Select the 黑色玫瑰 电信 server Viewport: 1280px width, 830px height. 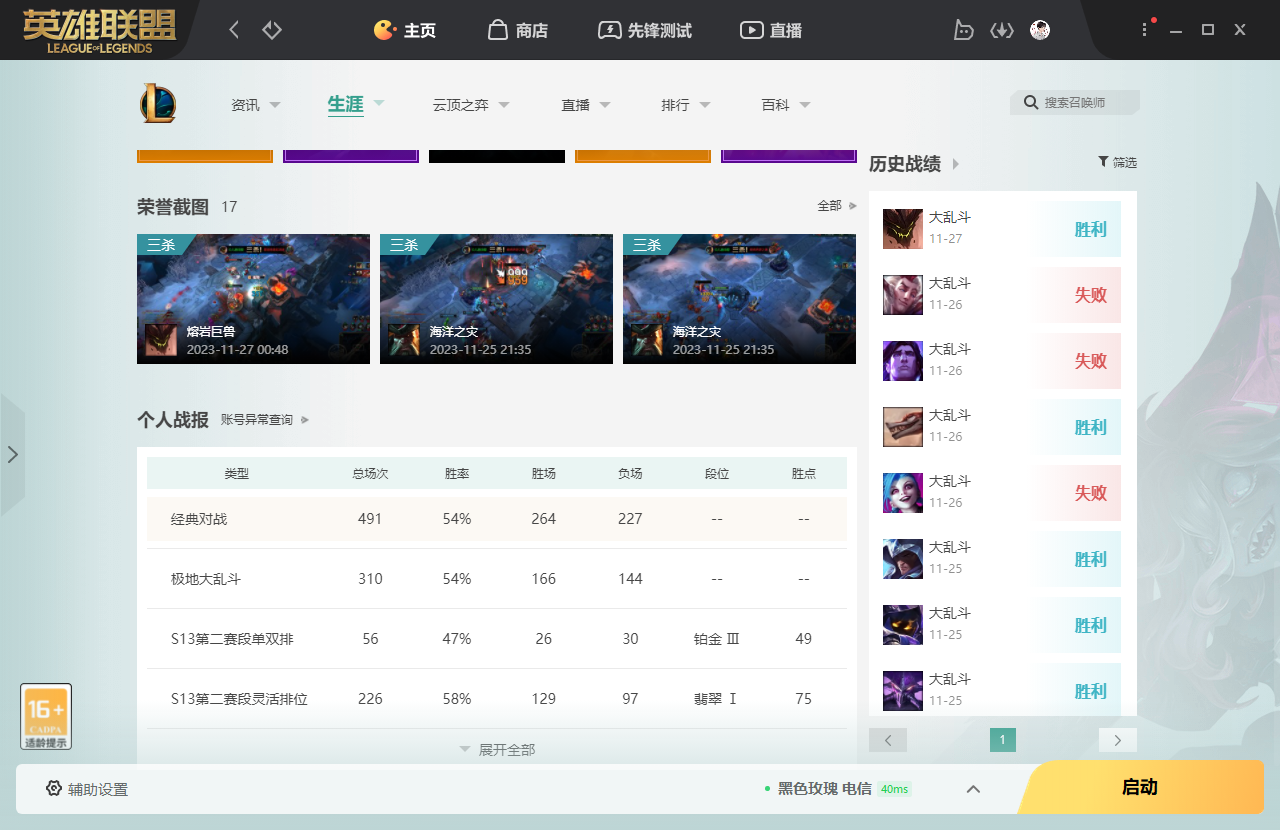[x=825, y=789]
